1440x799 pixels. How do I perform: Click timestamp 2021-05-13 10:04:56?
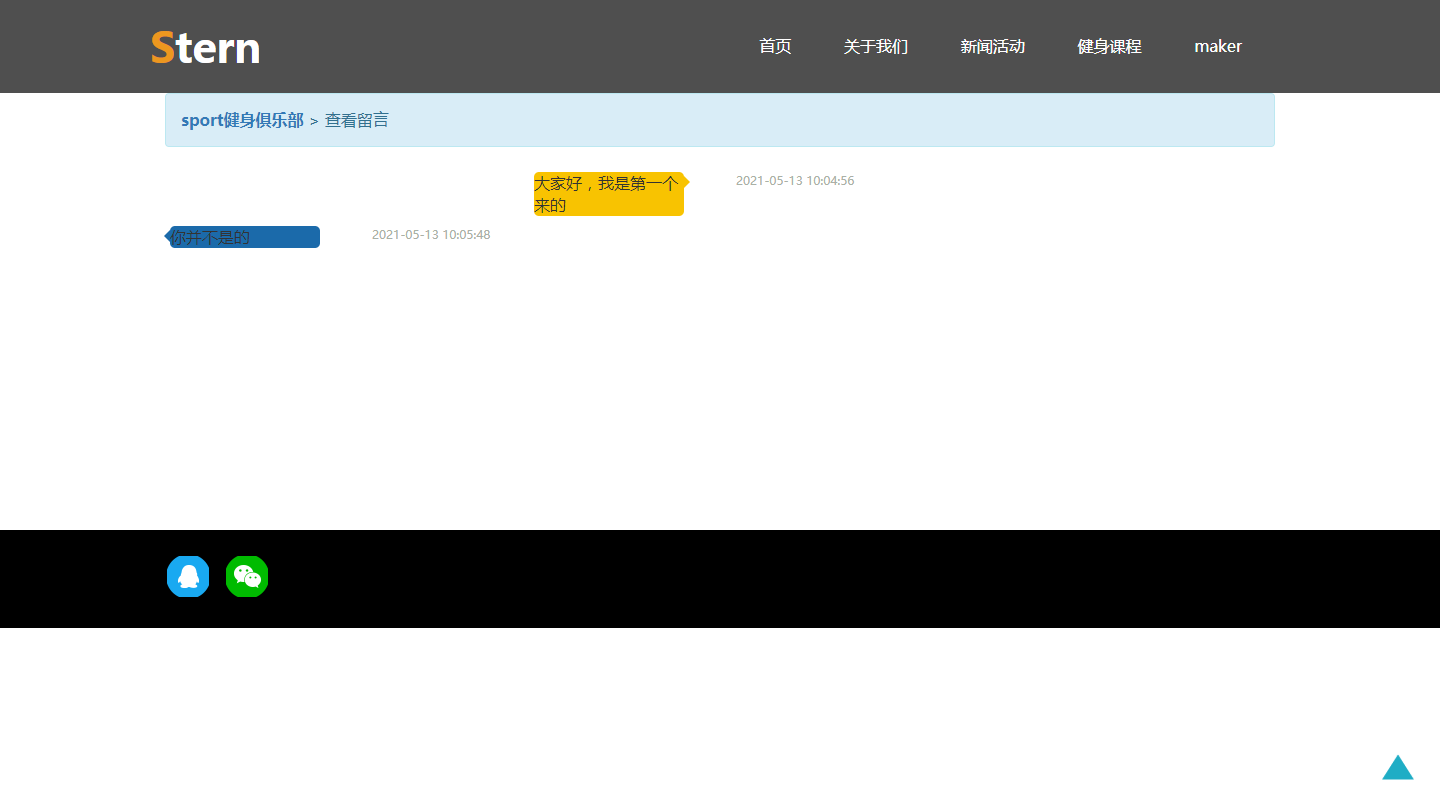(795, 181)
